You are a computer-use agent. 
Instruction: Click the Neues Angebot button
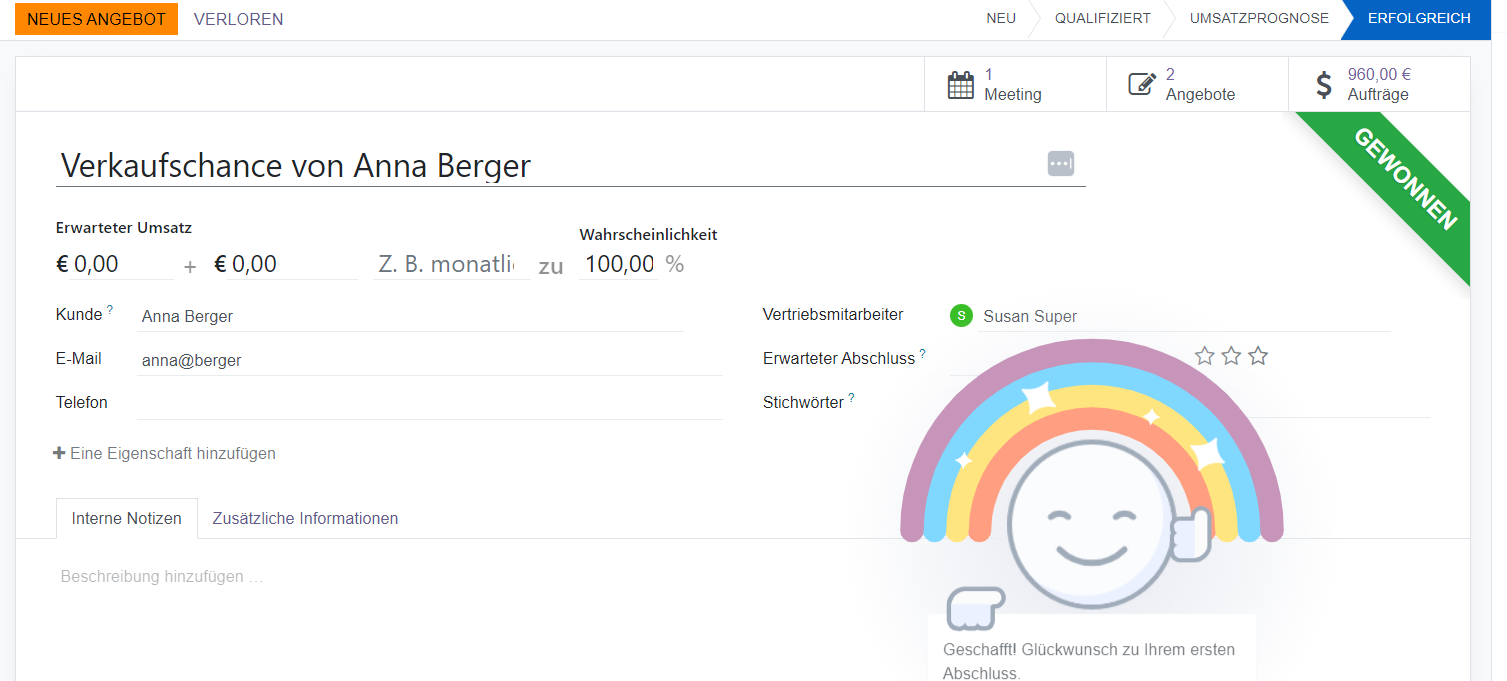[96, 19]
